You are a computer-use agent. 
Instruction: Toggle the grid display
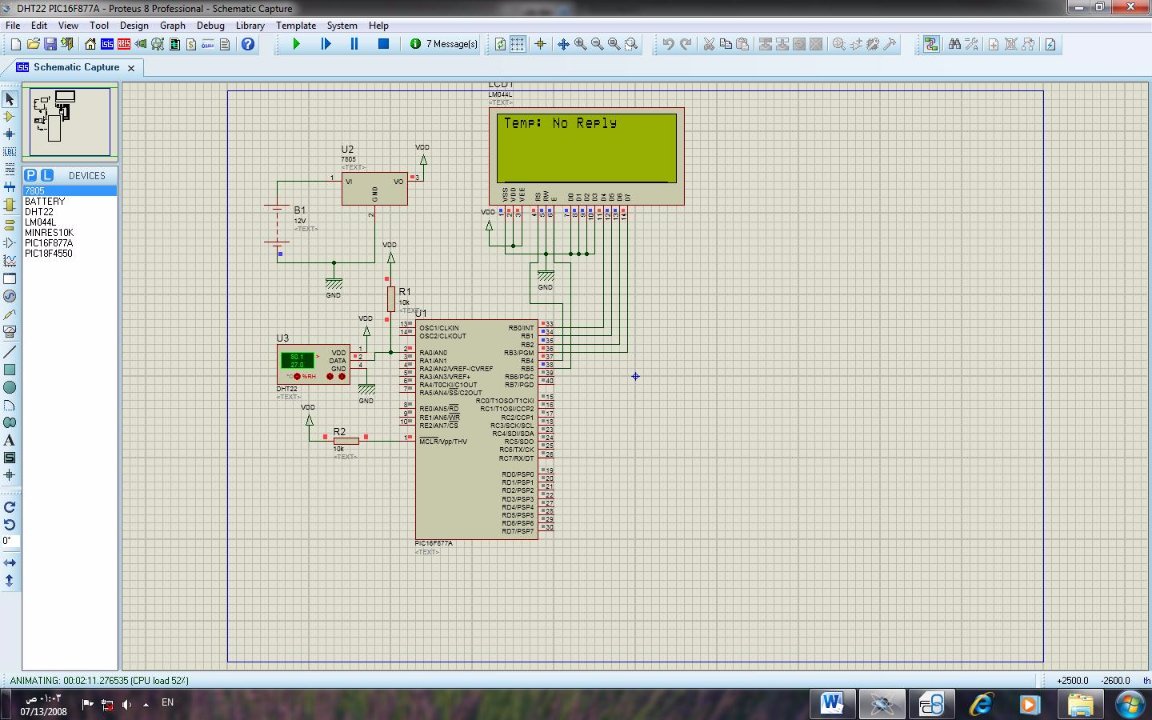click(x=518, y=44)
